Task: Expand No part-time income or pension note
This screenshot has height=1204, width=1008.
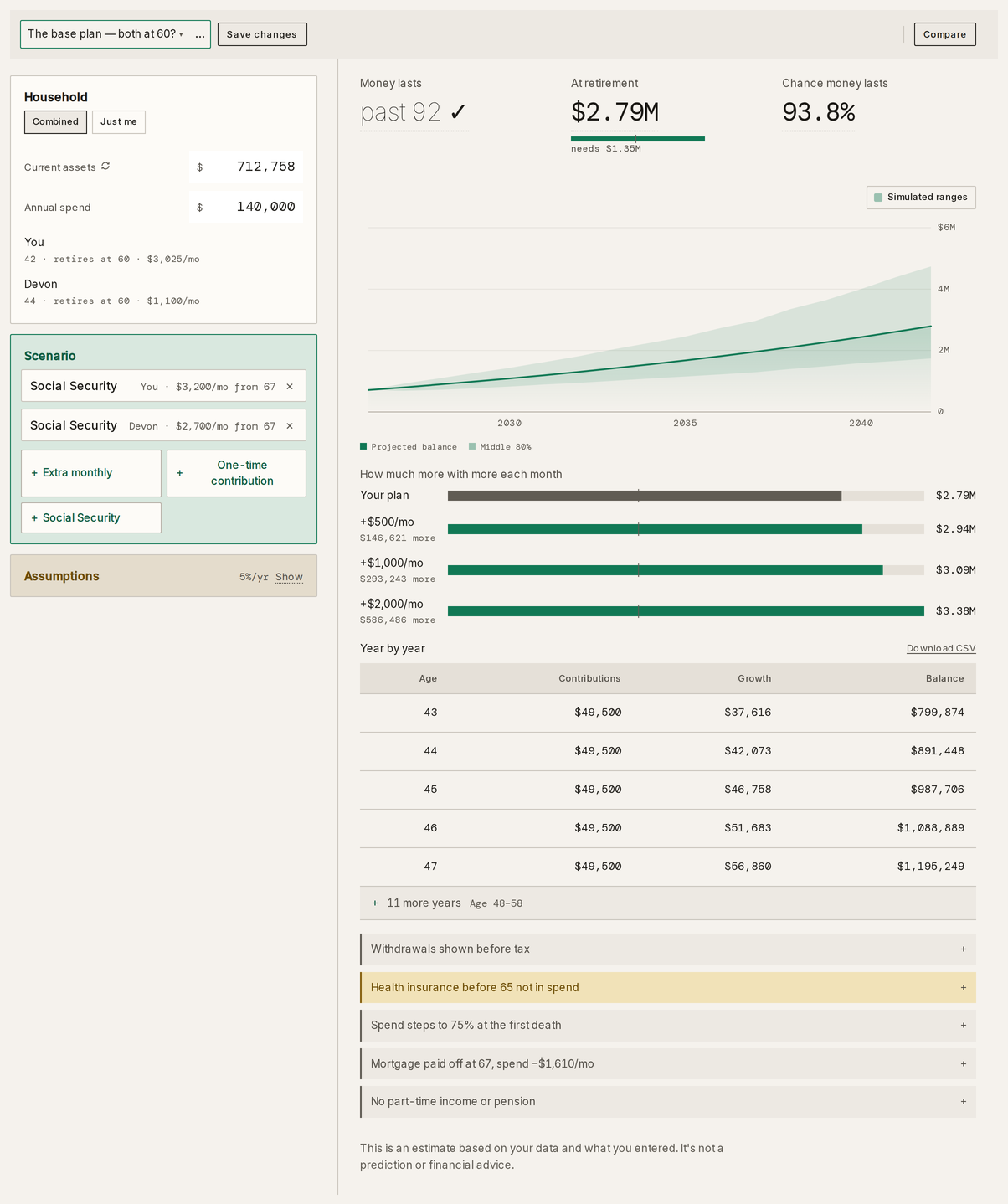Action: pyautogui.click(x=668, y=1102)
